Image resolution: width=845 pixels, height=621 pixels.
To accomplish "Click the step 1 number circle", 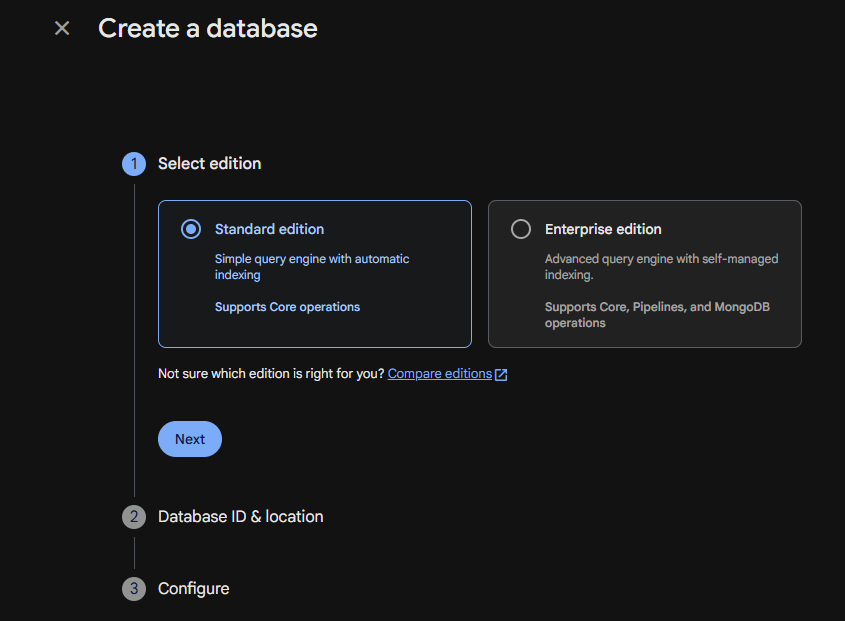I will point(134,164).
